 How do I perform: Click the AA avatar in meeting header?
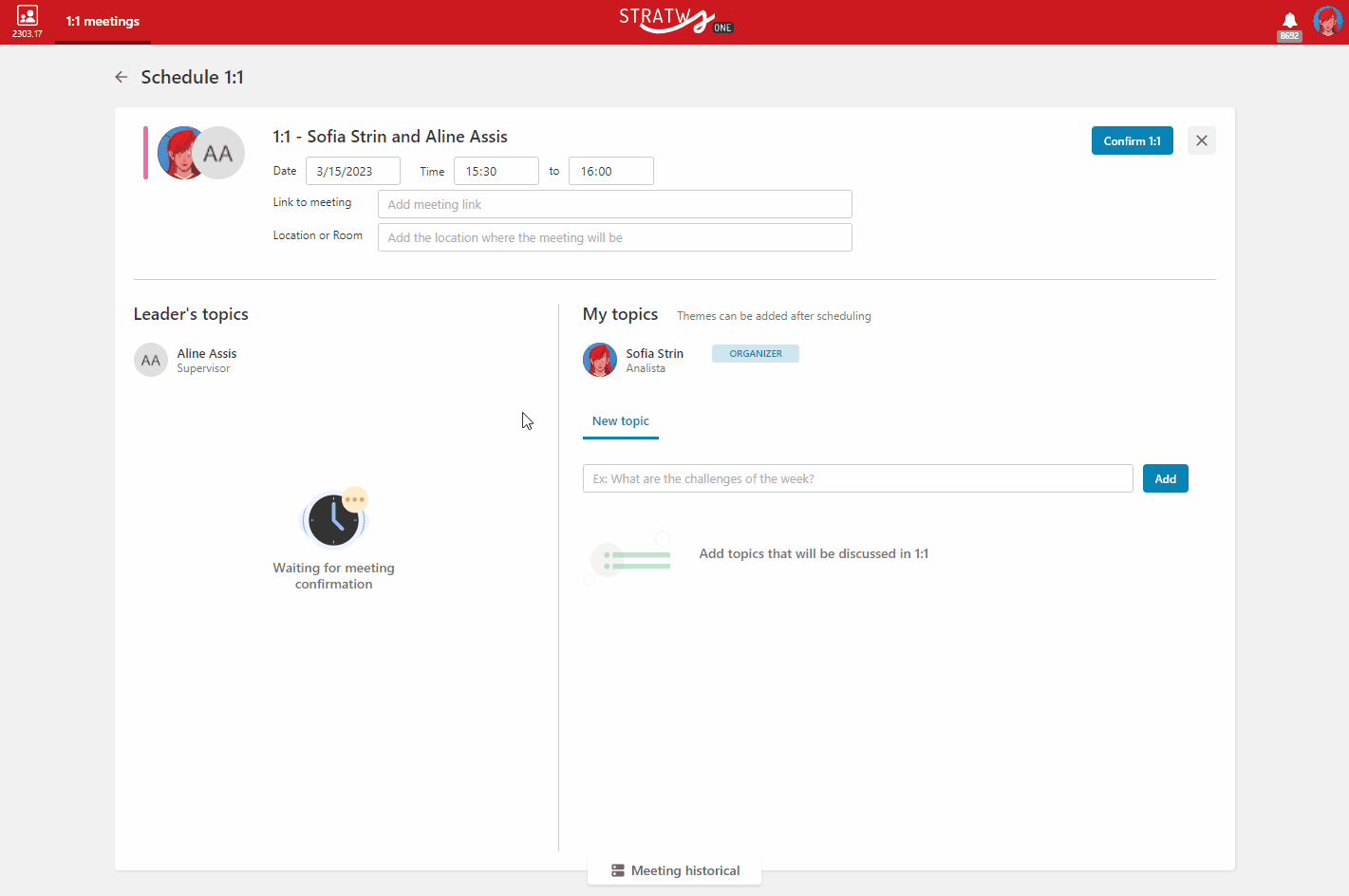[x=219, y=153]
